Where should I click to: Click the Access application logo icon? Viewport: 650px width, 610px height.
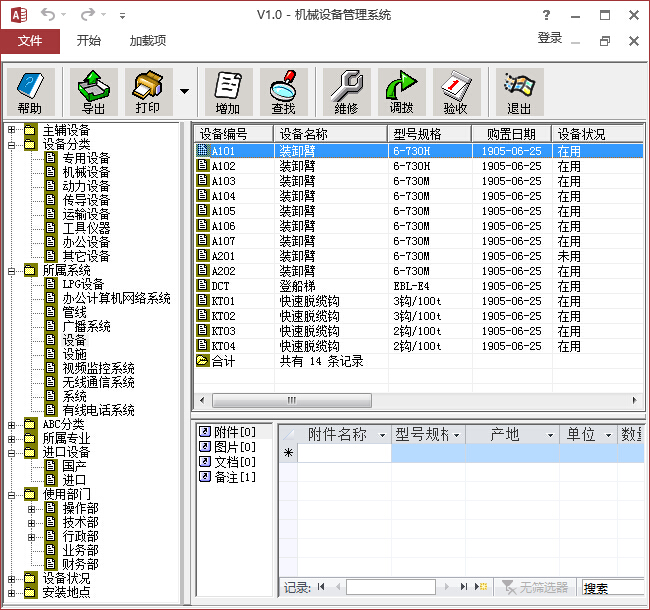tap(19, 15)
